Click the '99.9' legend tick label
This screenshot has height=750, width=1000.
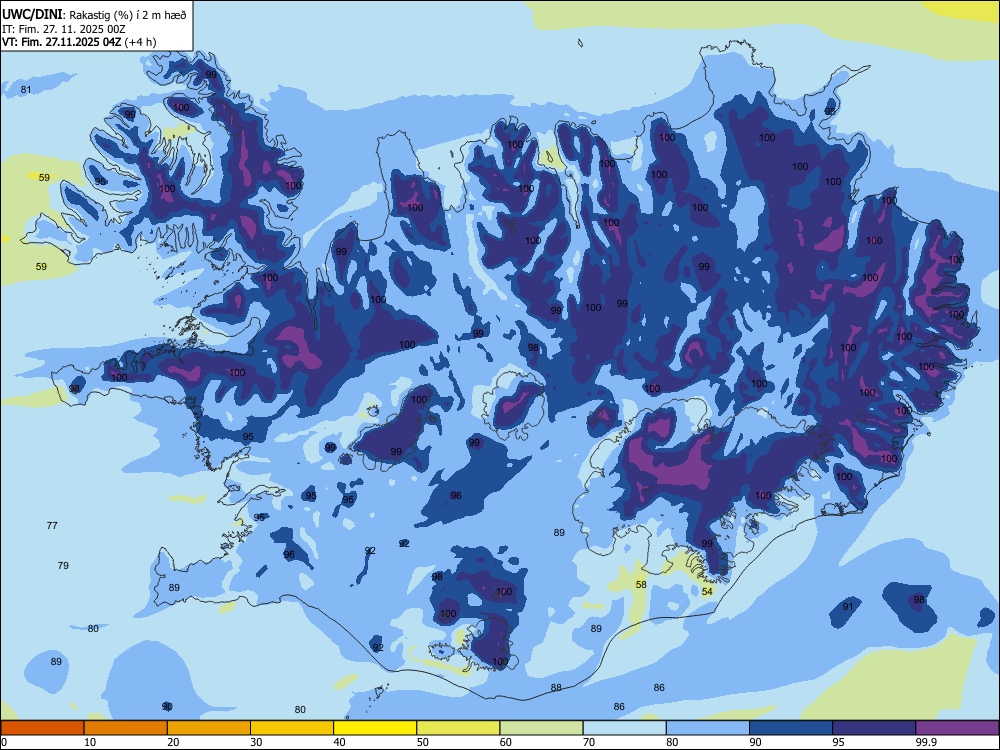tap(926, 742)
